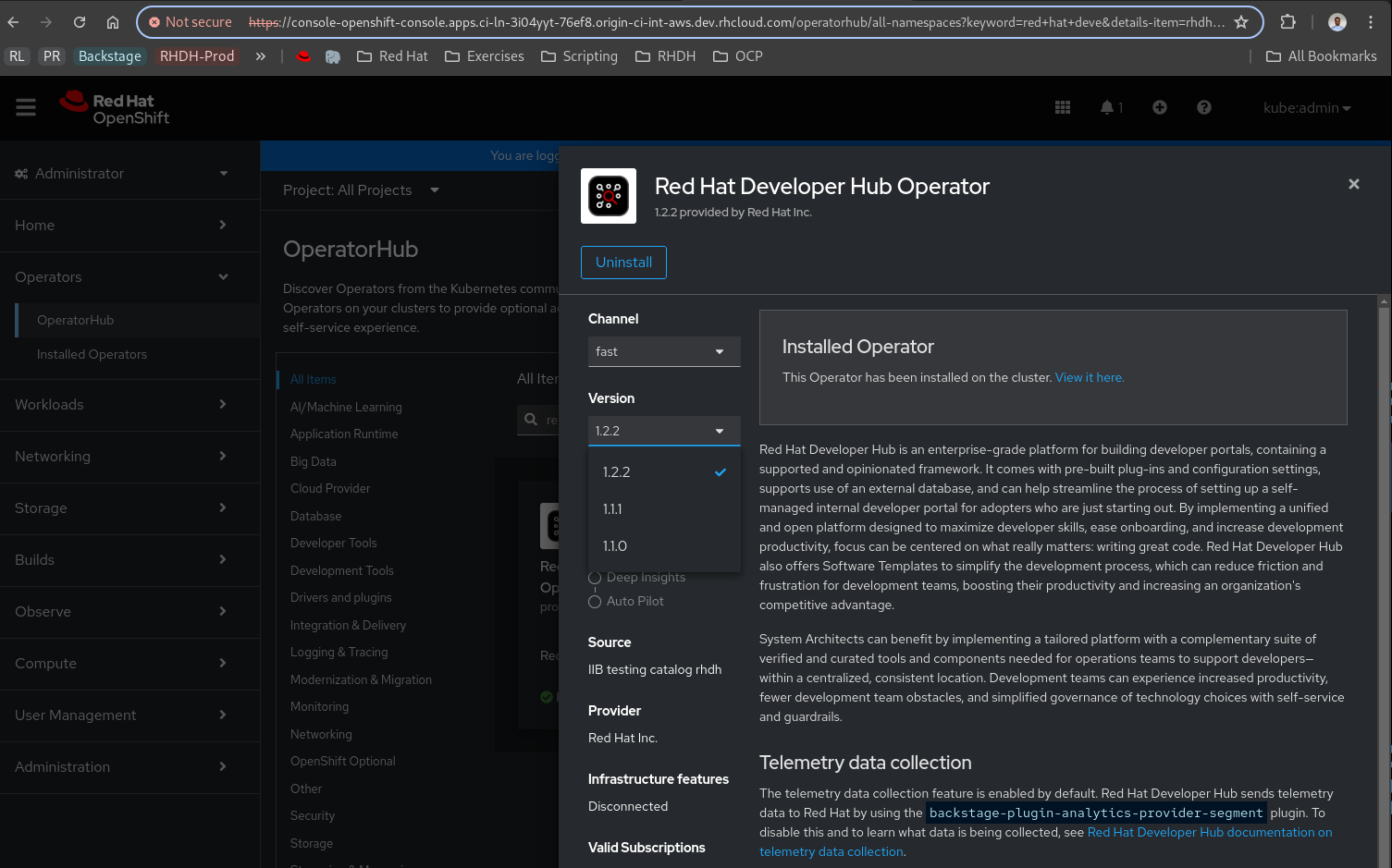Viewport: 1392px width, 868px height.
Task: Reload the page with browser refresh icon
Action: tap(80, 22)
